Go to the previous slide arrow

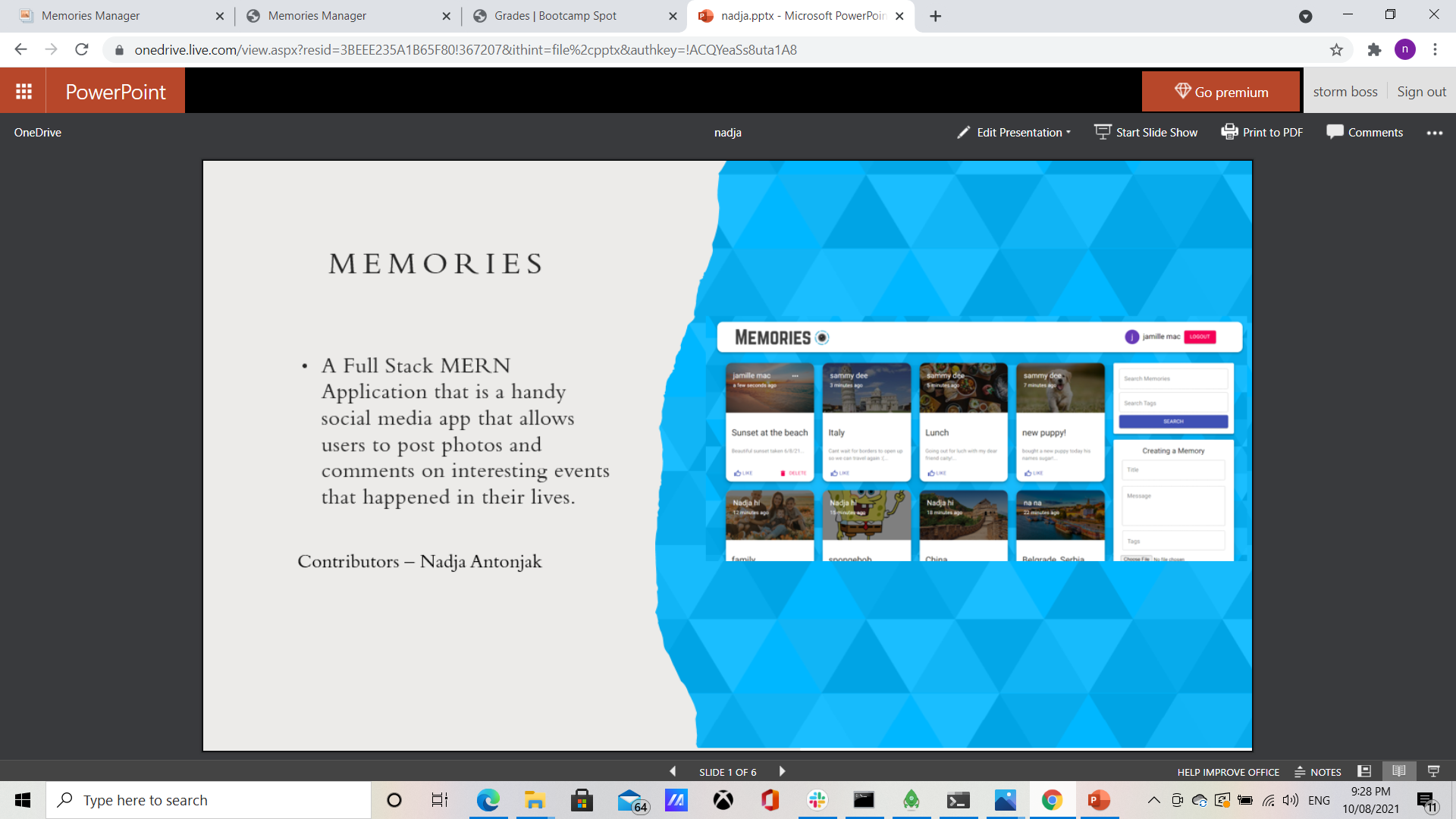click(673, 771)
